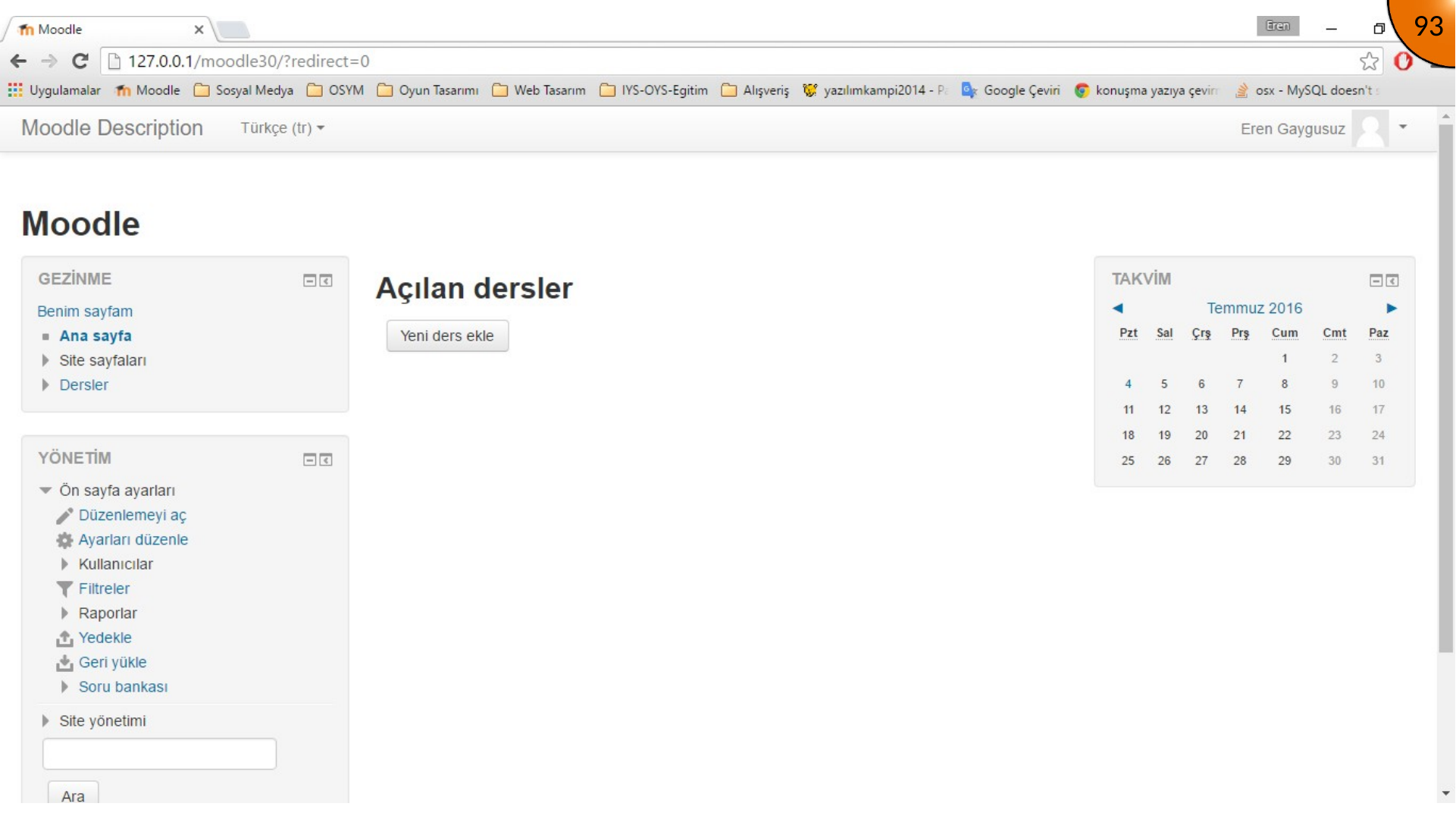Open the Sosyal Medya bookmark folder

[244, 90]
